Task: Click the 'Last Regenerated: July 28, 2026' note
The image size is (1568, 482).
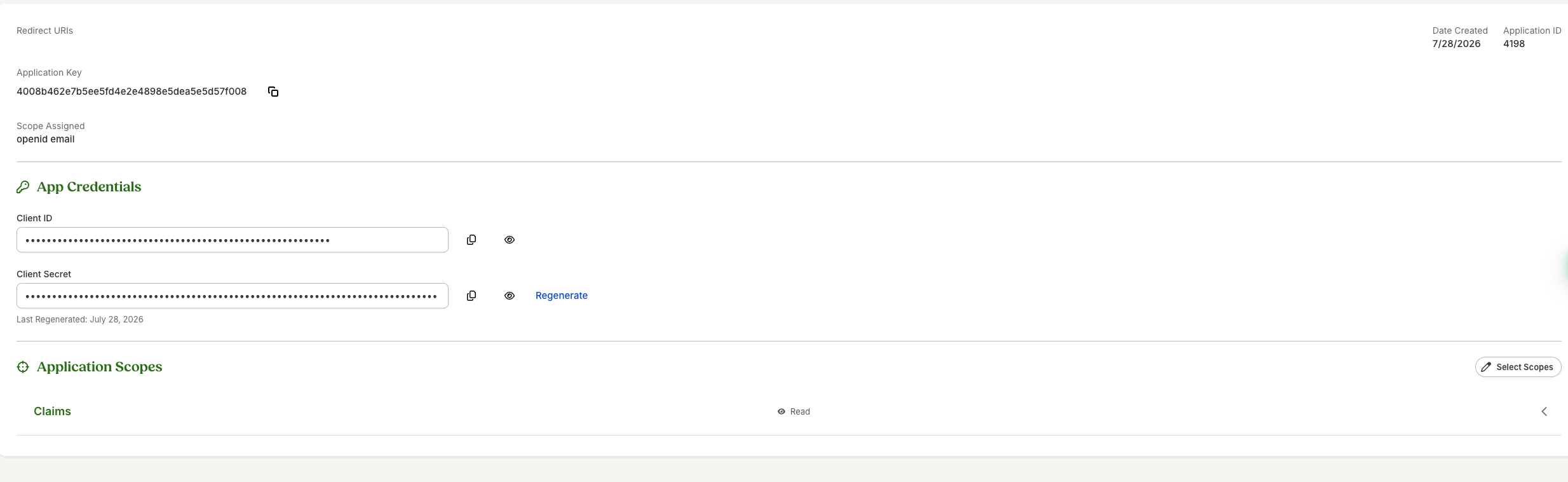Action: pyautogui.click(x=80, y=319)
